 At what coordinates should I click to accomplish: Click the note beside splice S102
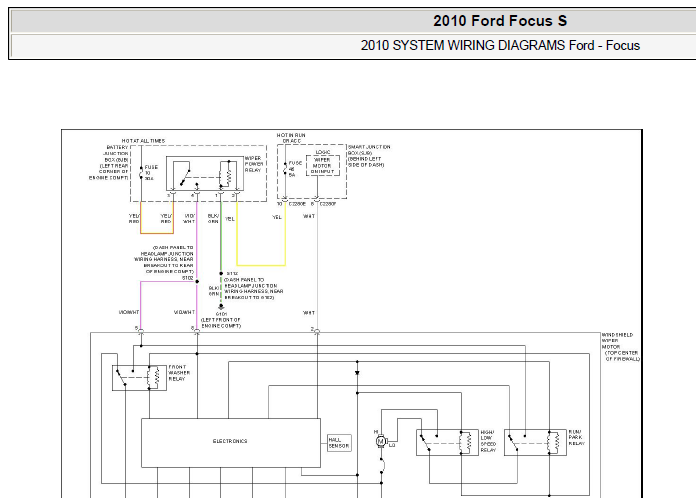coord(164,260)
